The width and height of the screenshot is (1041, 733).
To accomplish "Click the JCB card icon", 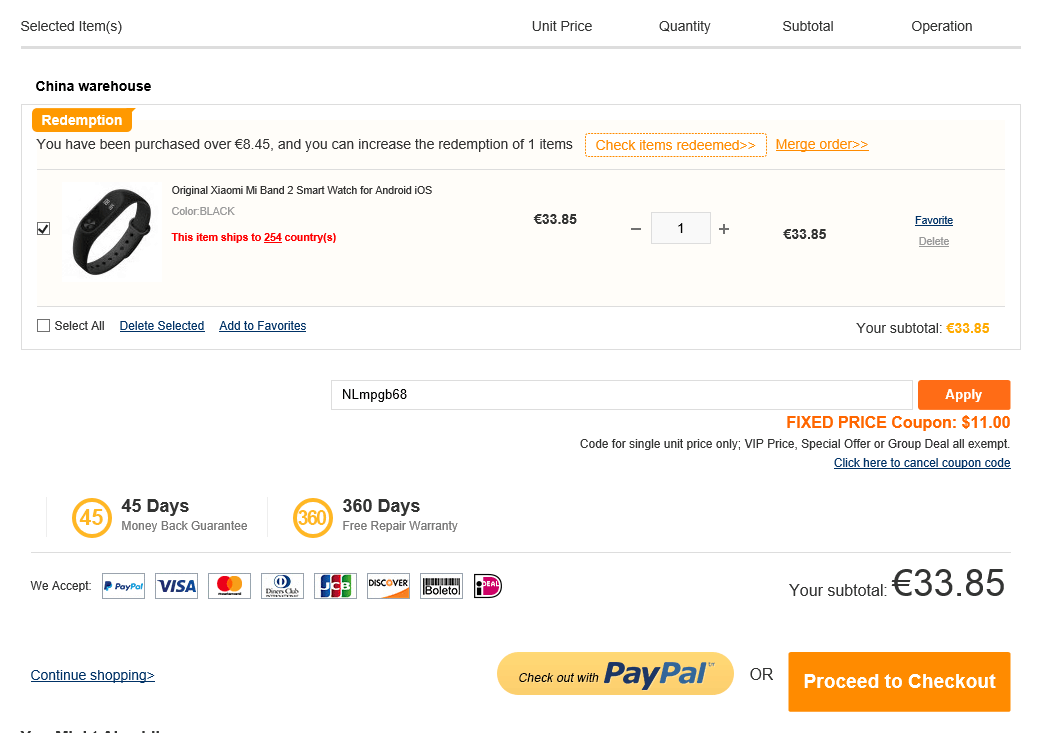I will [335, 586].
